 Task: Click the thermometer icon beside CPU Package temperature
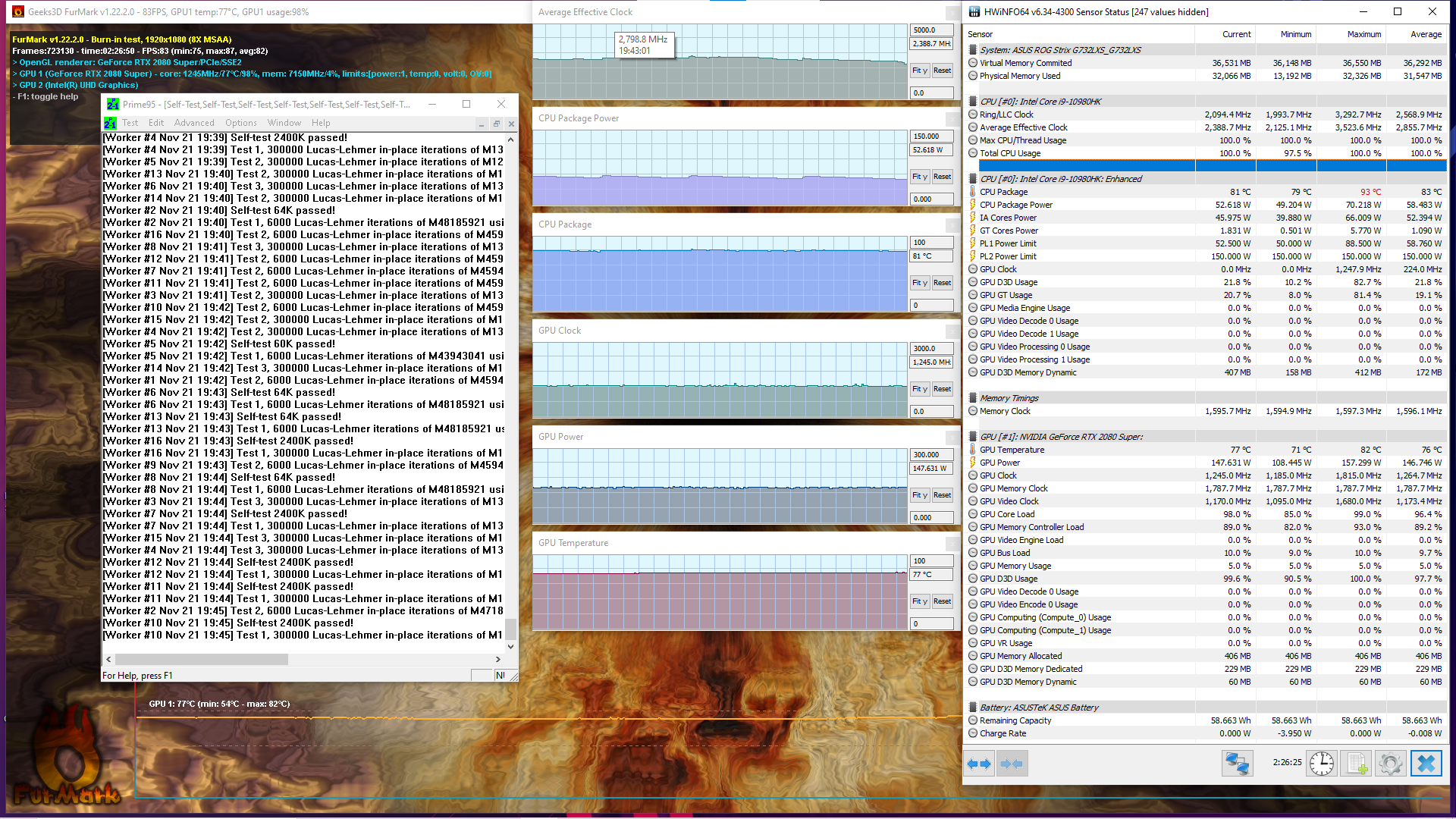tap(973, 192)
